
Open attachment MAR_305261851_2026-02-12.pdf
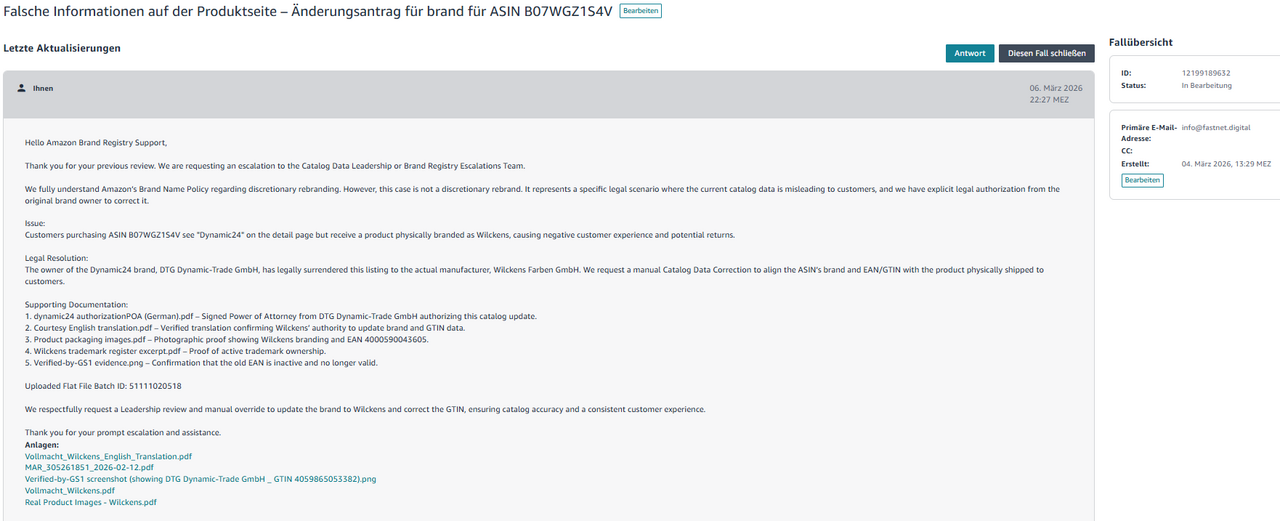coord(89,467)
